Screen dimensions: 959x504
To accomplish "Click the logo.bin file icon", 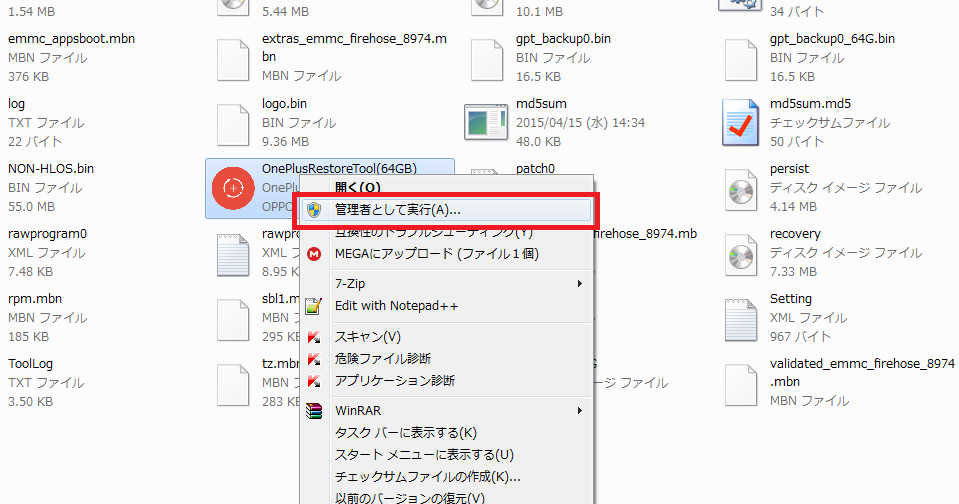I will pos(233,125).
